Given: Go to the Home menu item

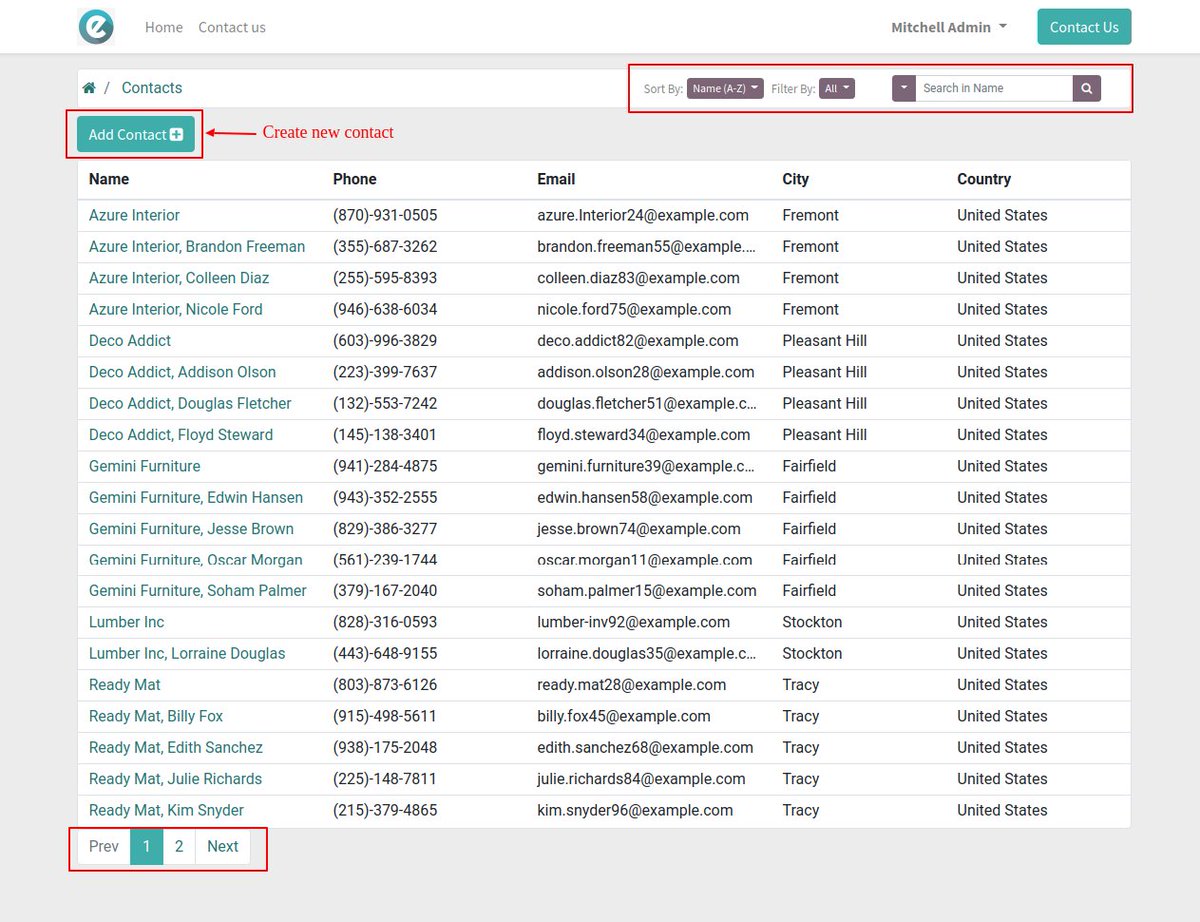Looking at the screenshot, I should 164,27.
